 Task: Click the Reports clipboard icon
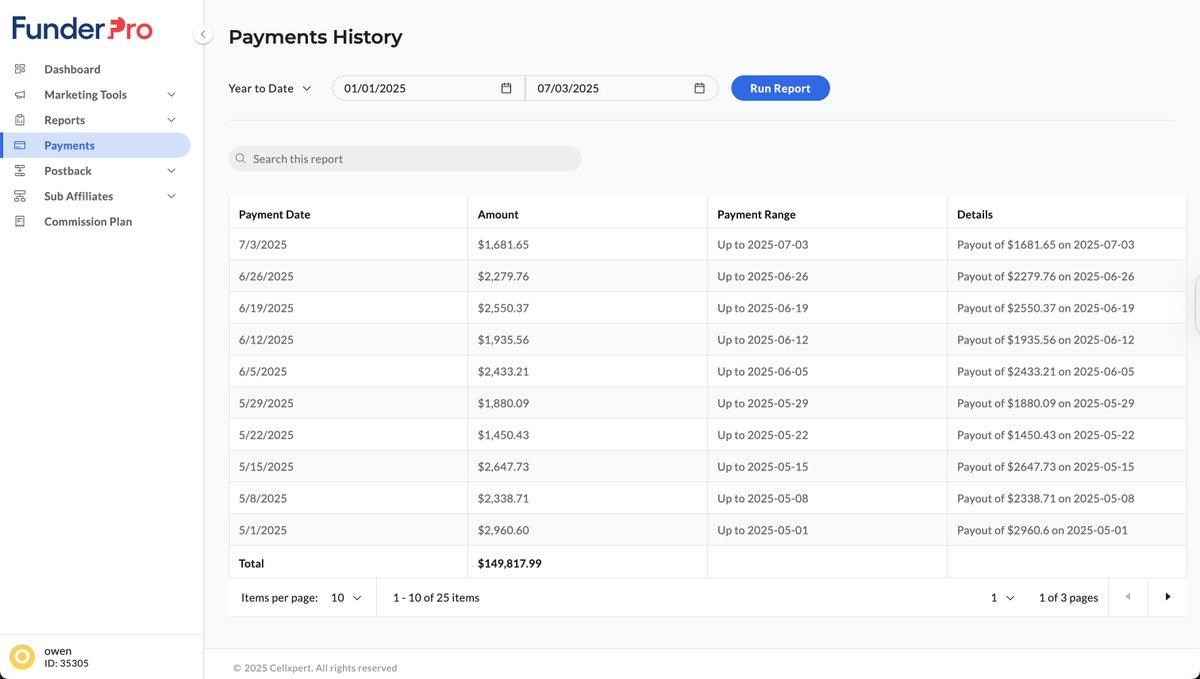coord(20,120)
